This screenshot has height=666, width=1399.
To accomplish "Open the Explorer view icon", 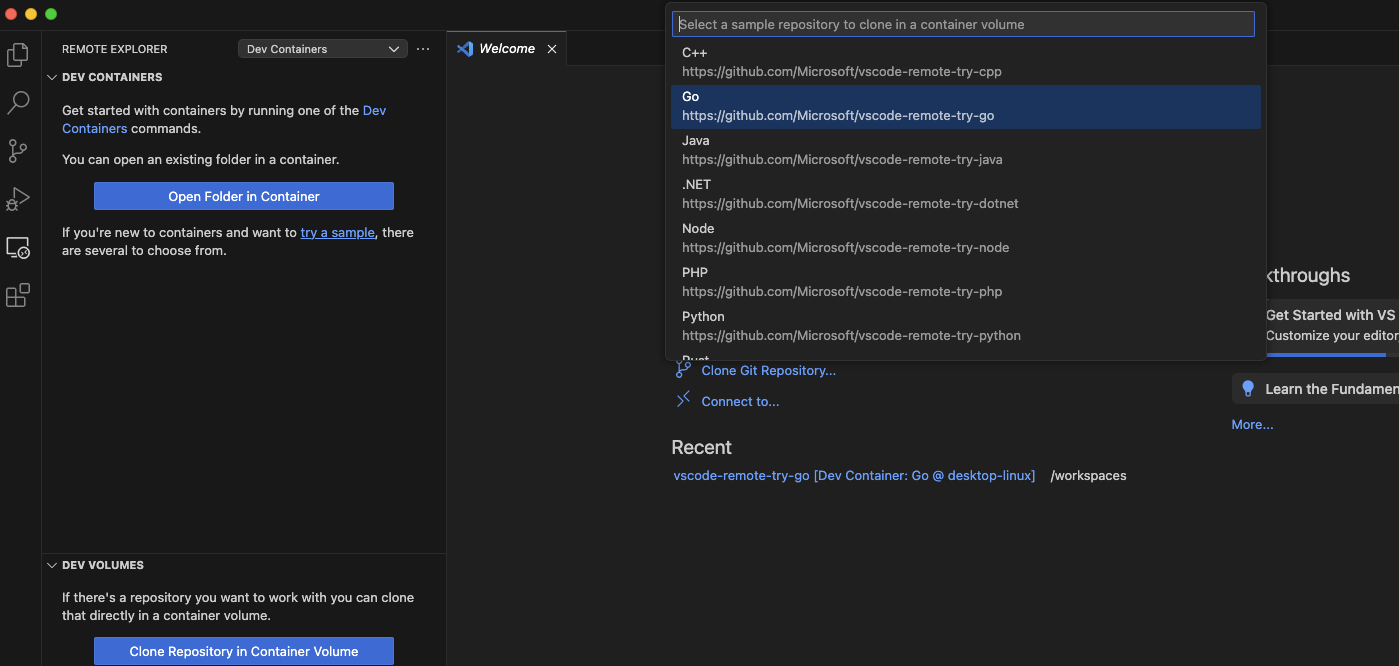I will 18,55.
